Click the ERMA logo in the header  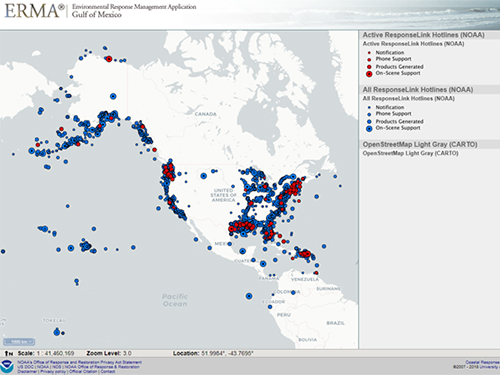tap(34, 11)
